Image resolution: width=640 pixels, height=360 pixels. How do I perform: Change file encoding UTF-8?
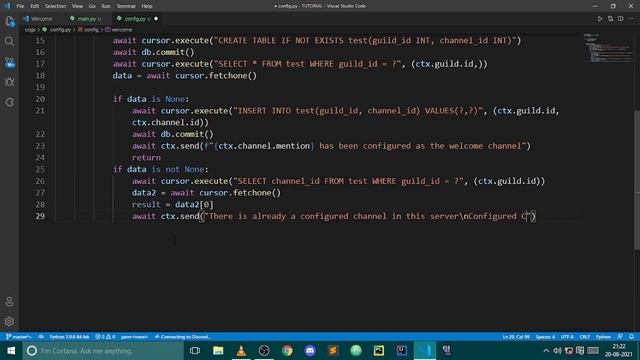(567, 337)
